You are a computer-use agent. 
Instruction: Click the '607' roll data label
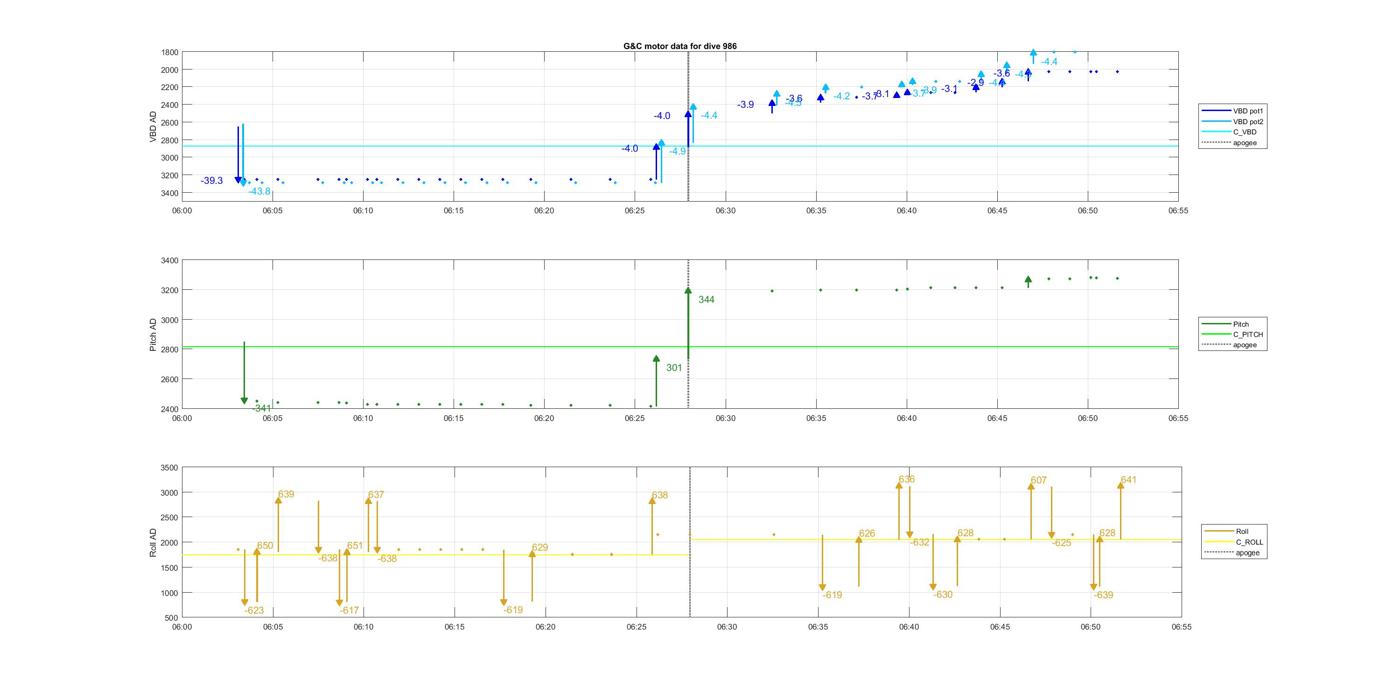coord(1039,480)
